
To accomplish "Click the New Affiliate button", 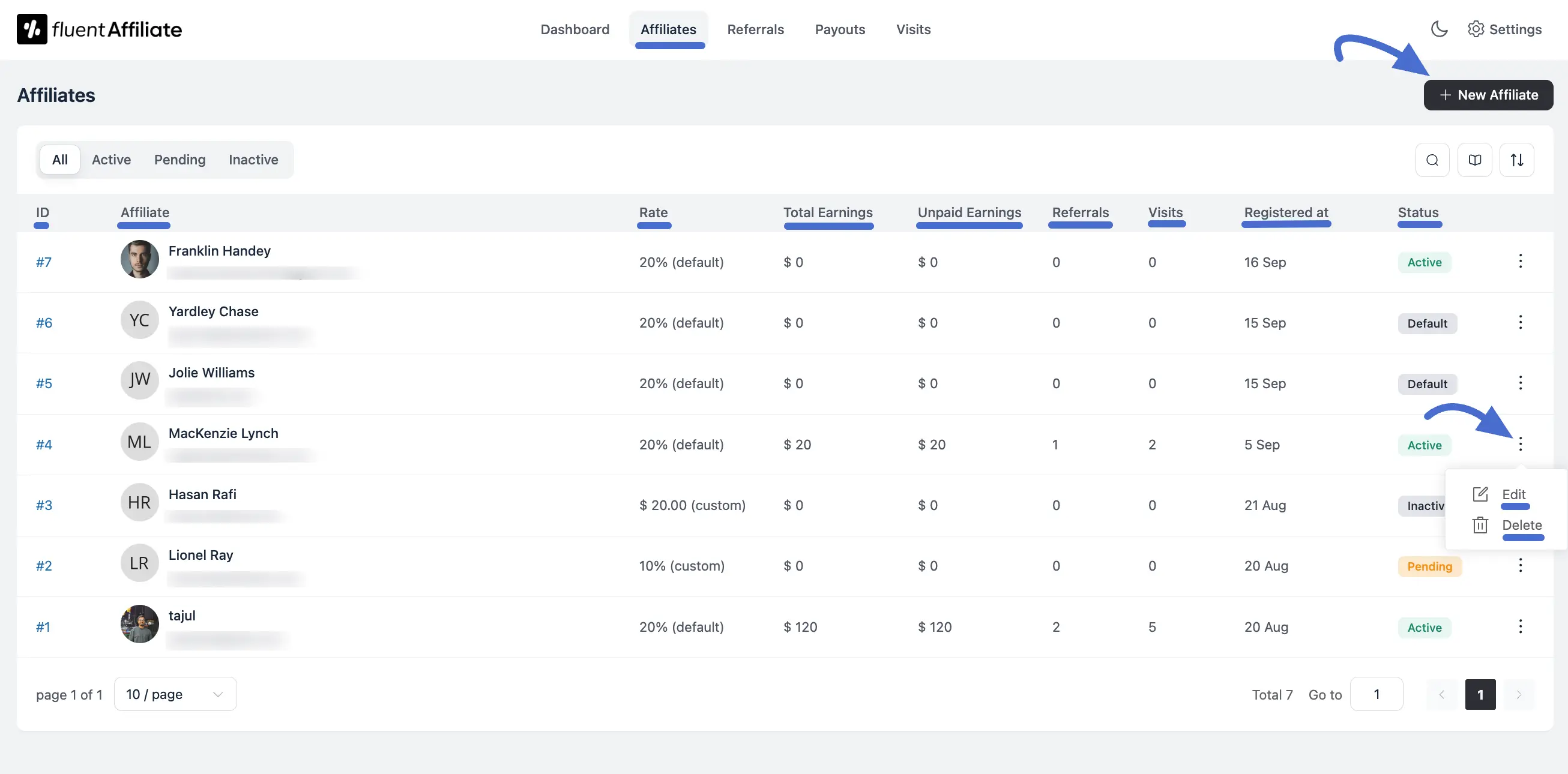I will (x=1488, y=95).
